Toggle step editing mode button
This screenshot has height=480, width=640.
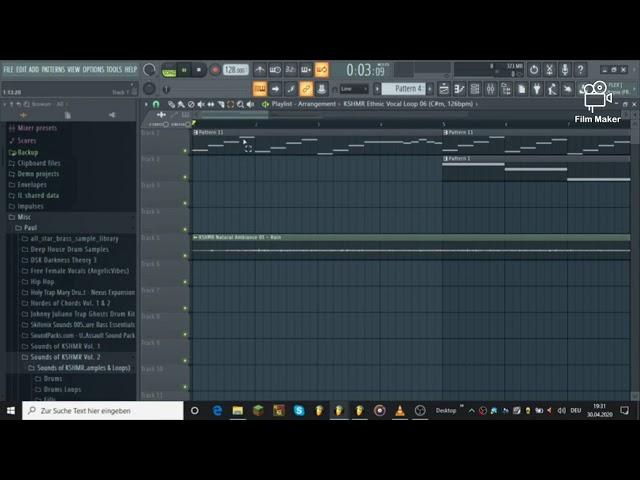[x=290, y=89]
